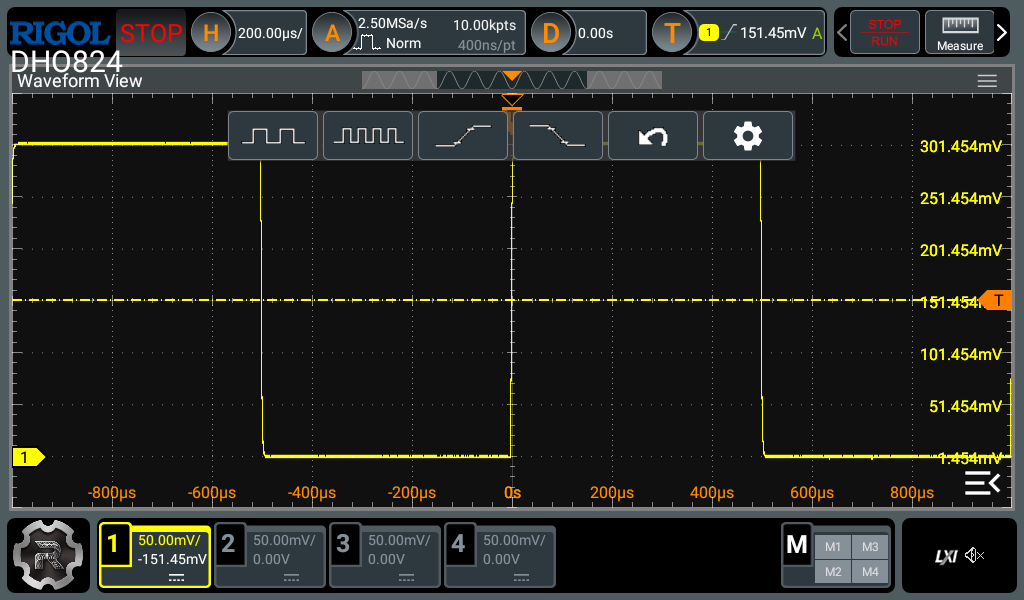Click the 0.00s delay value
This screenshot has width=1024, height=600.
[595, 33]
